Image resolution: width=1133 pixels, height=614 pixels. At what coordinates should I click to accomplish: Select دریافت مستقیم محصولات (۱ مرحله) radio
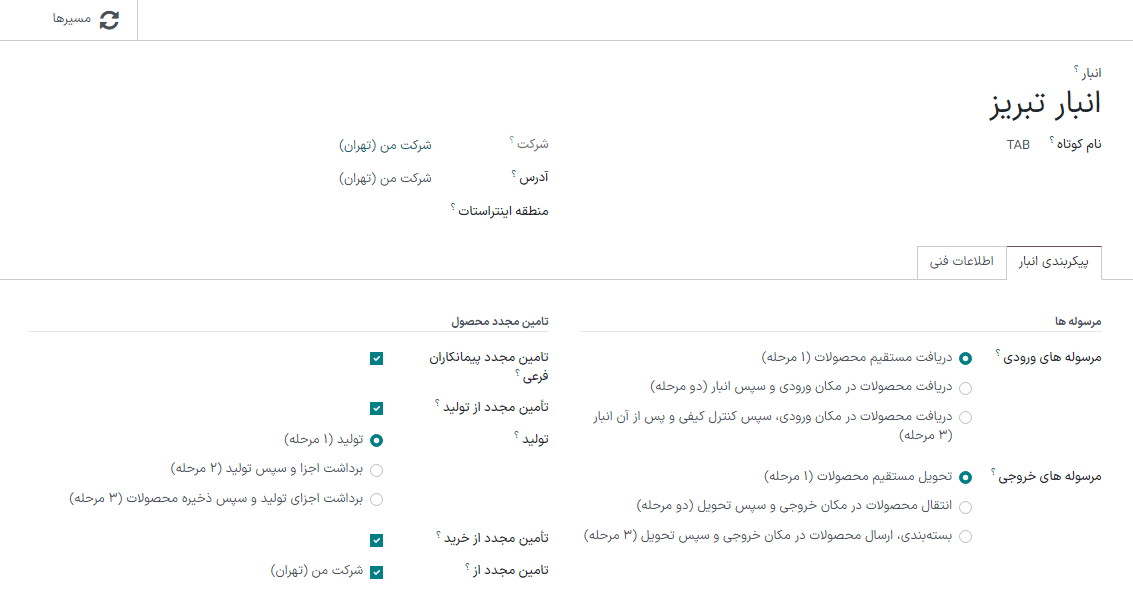(965, 358)
